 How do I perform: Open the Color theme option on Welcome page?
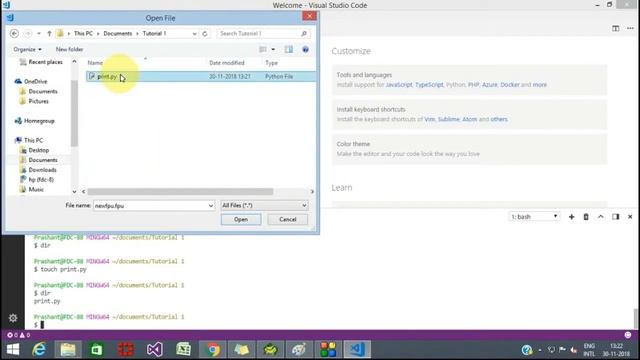(x=469, y=149)
